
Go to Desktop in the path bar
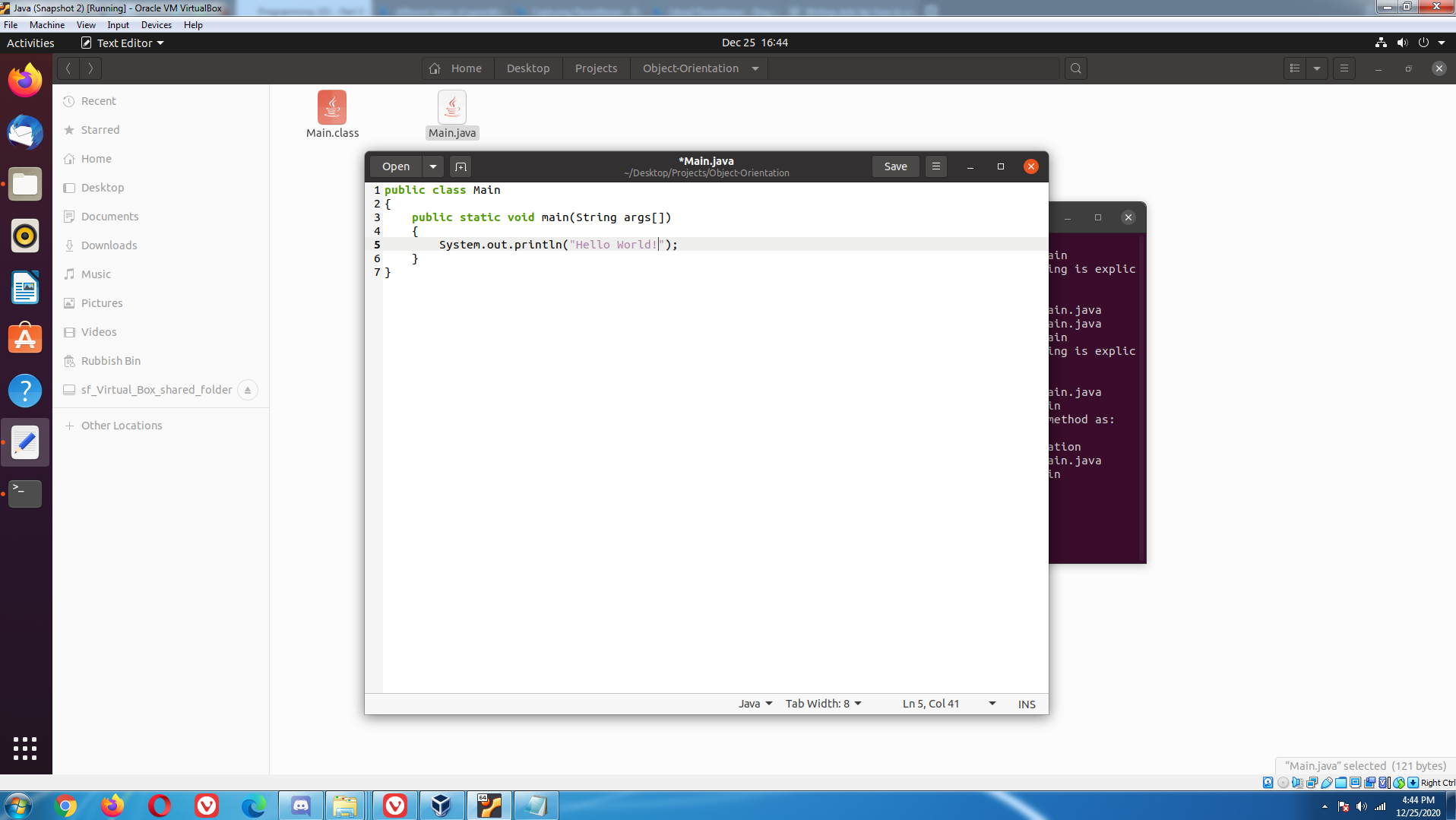pos(528,68)
